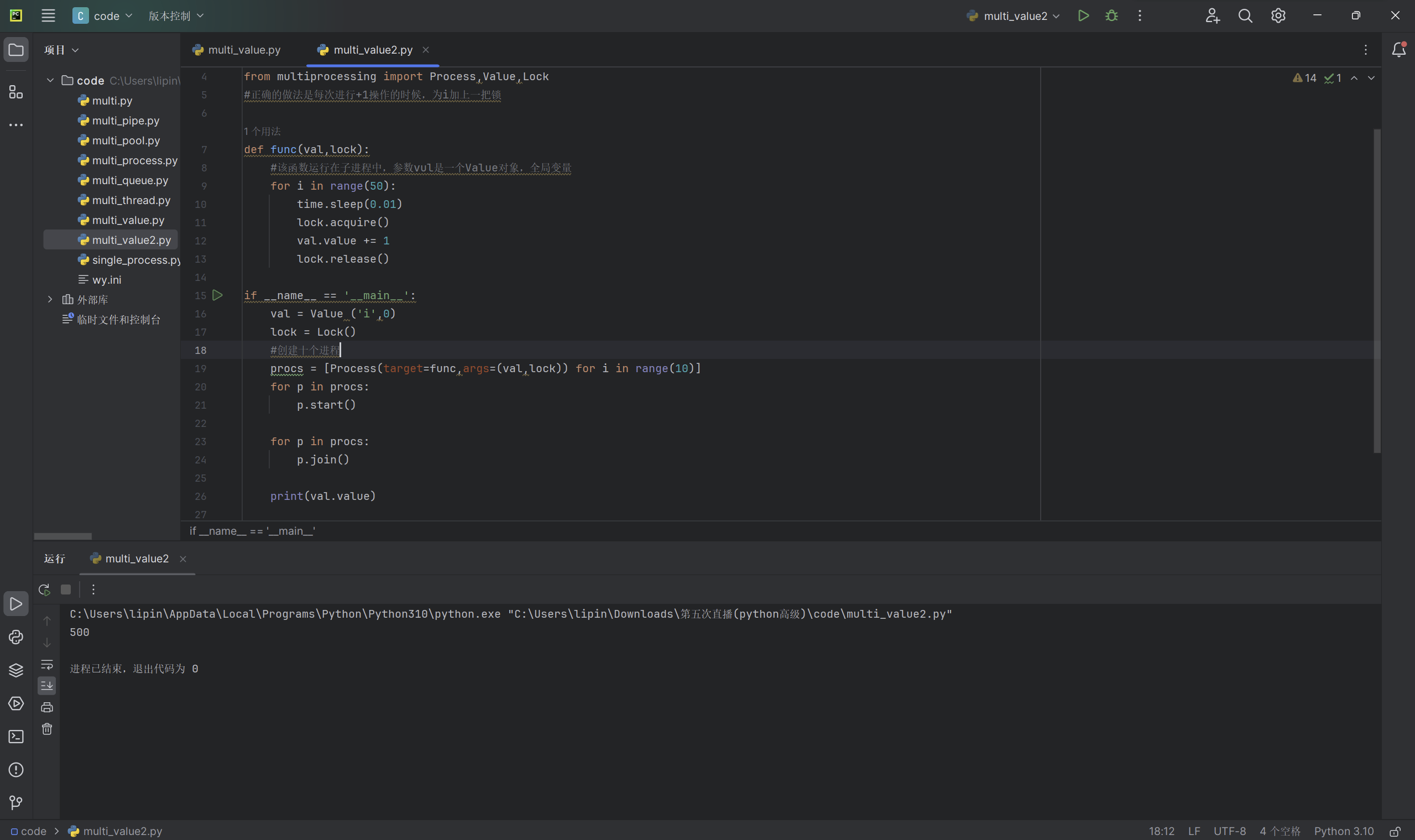Open the 项目 view dropdown

click(x=61, y=50)
